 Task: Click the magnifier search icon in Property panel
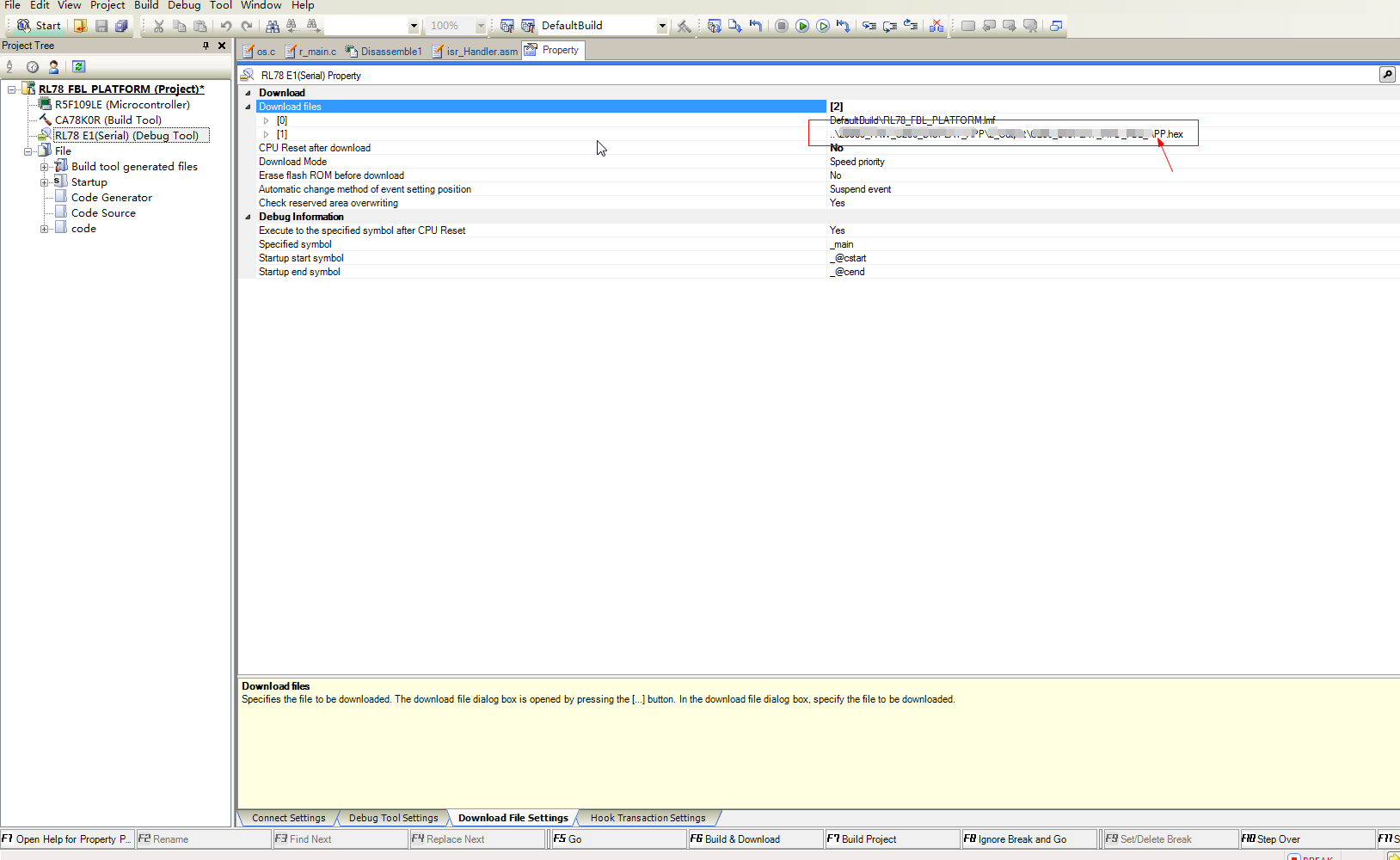(1387, 74)
